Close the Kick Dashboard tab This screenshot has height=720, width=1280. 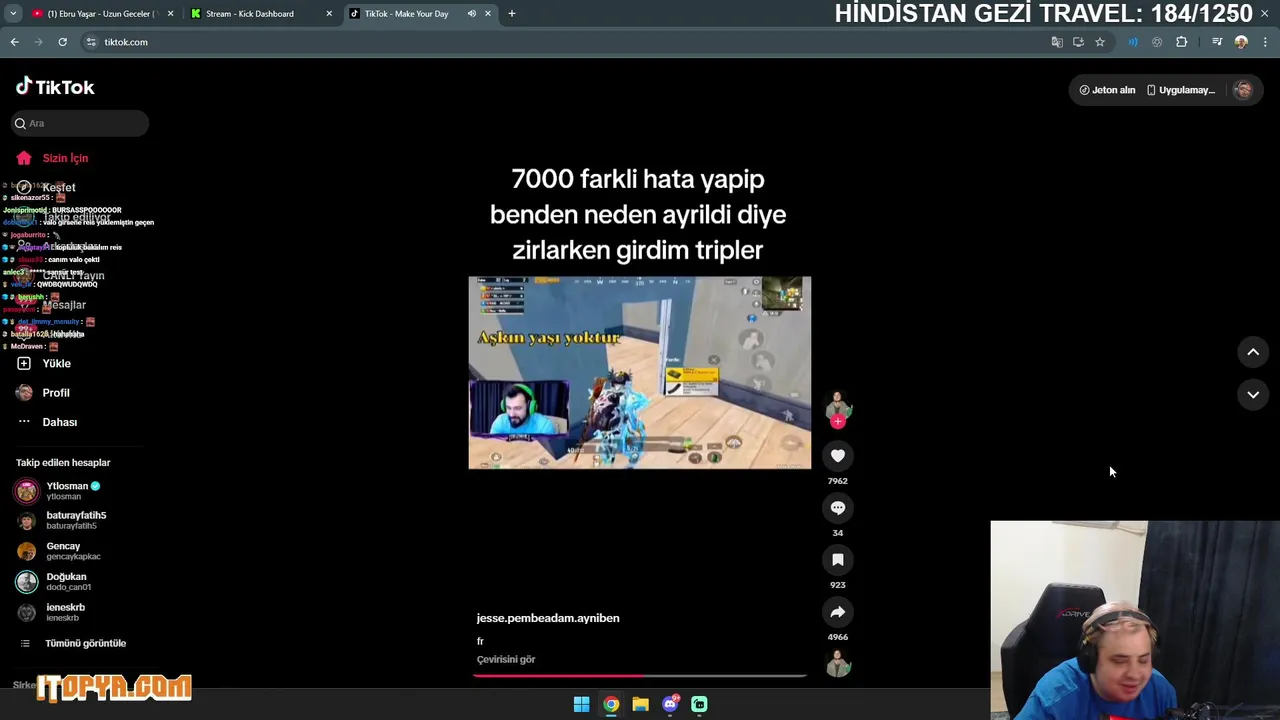click(x=329, y=14)
